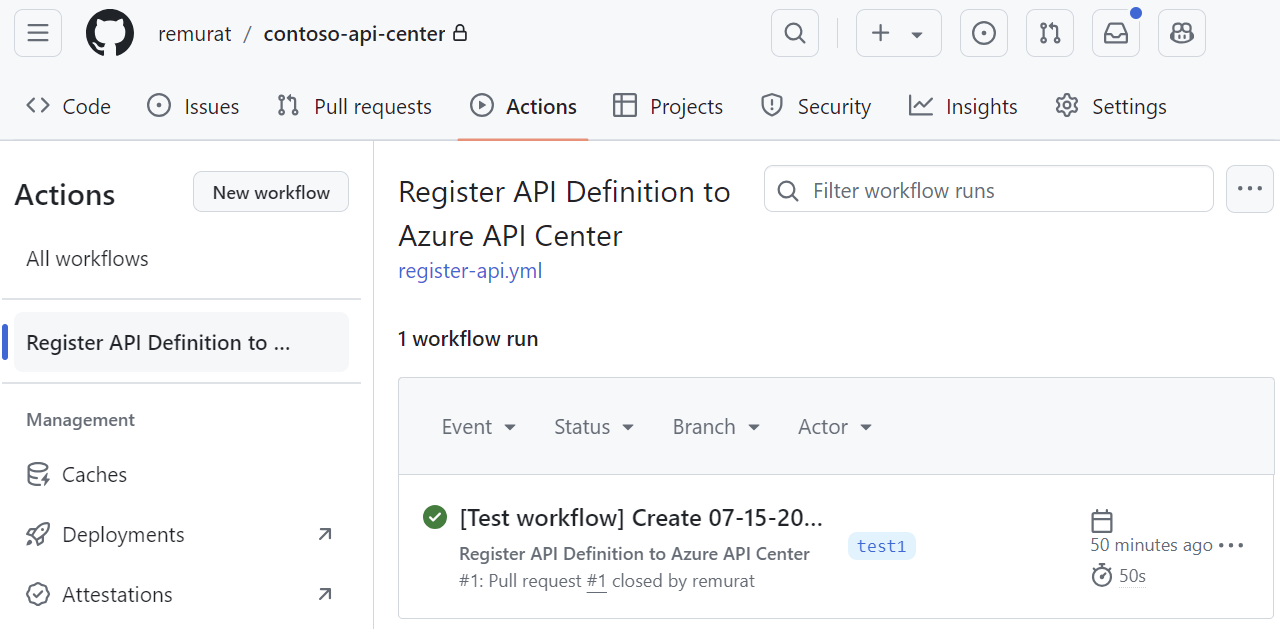Open the pull requests icon in the header

[1049, 32]
